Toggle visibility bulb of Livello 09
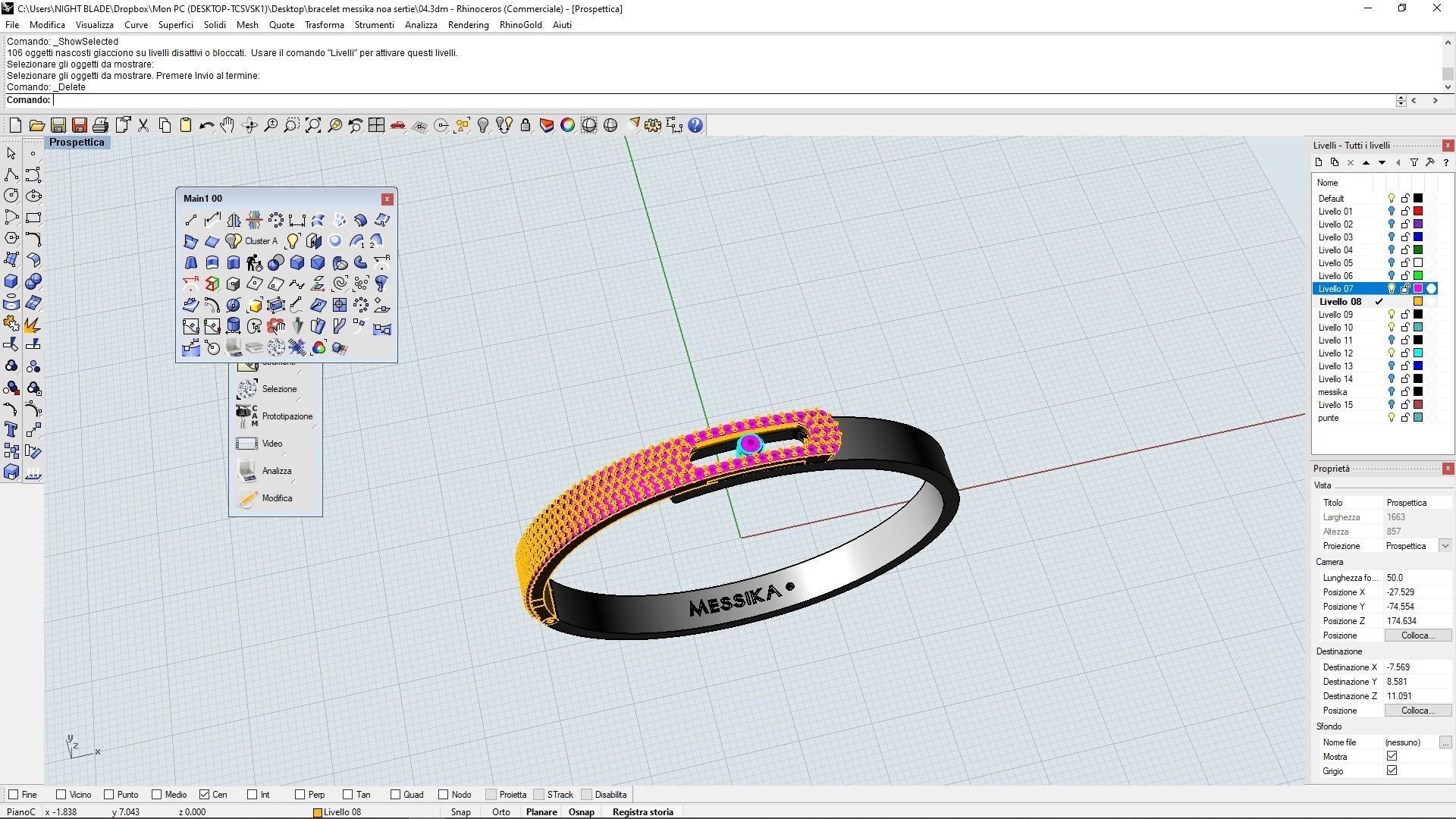Viewport: 1456px width, 819px height. (x=1392, y=315)
